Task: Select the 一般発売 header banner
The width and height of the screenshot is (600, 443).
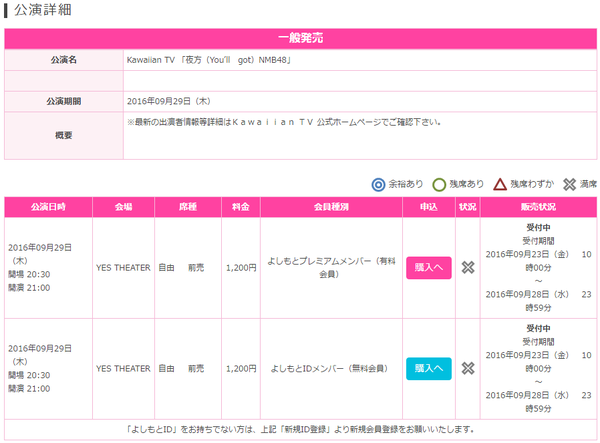Action: (300, 38)
